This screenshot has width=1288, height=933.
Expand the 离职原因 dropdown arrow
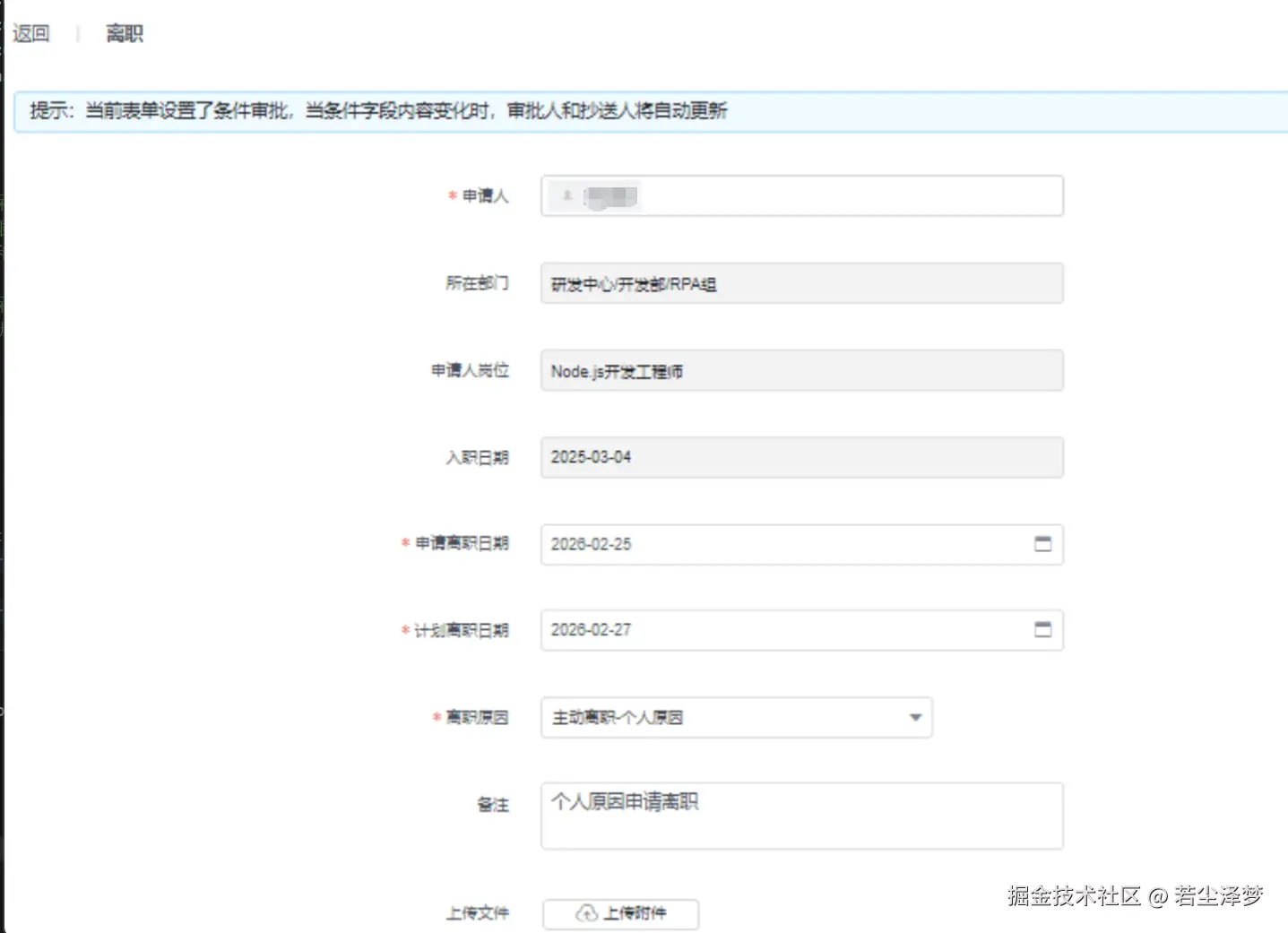click(914, 717)
